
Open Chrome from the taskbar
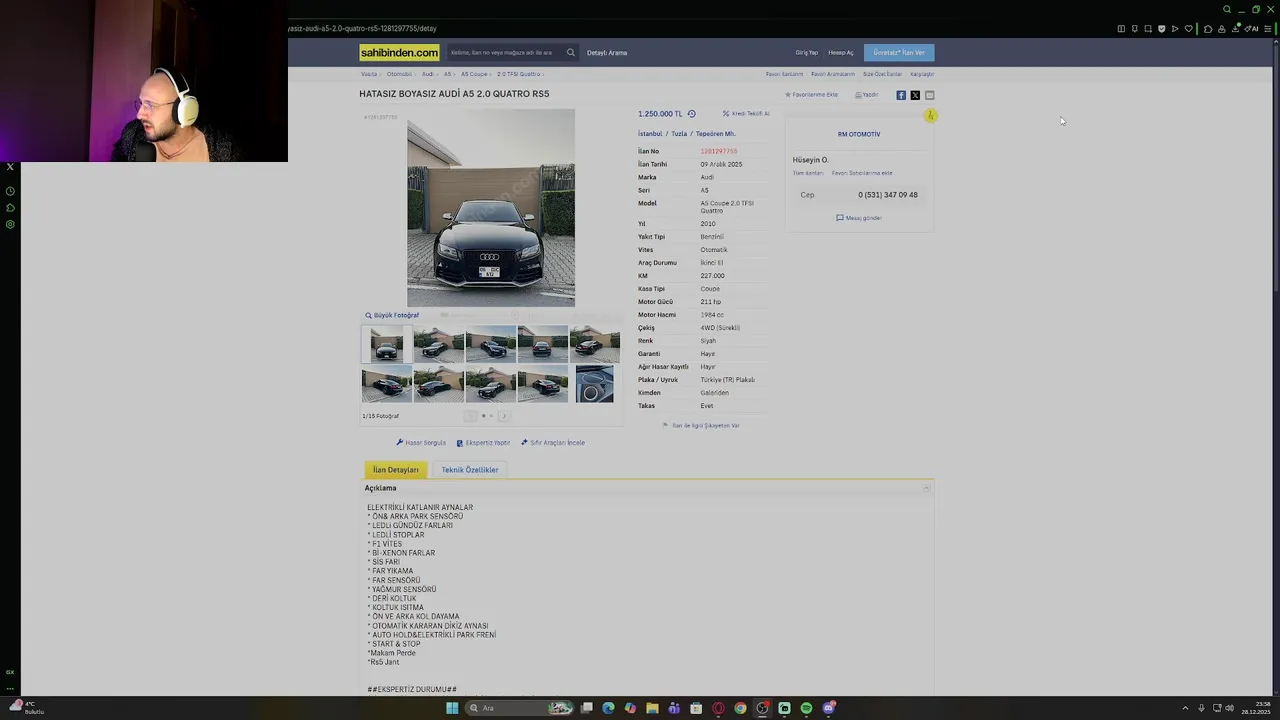(x=740, y=708)
